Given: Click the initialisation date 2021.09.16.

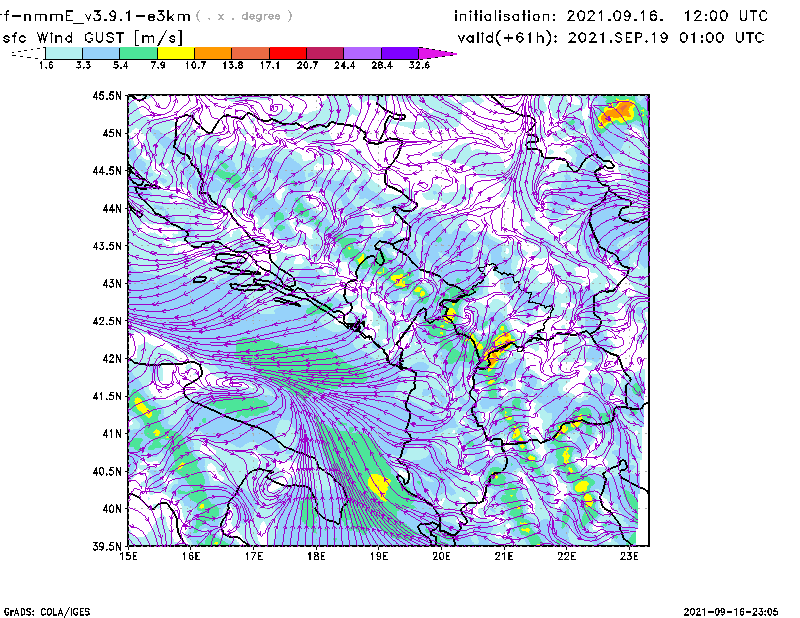Looking at the screenshot, I should coord(615,16).
